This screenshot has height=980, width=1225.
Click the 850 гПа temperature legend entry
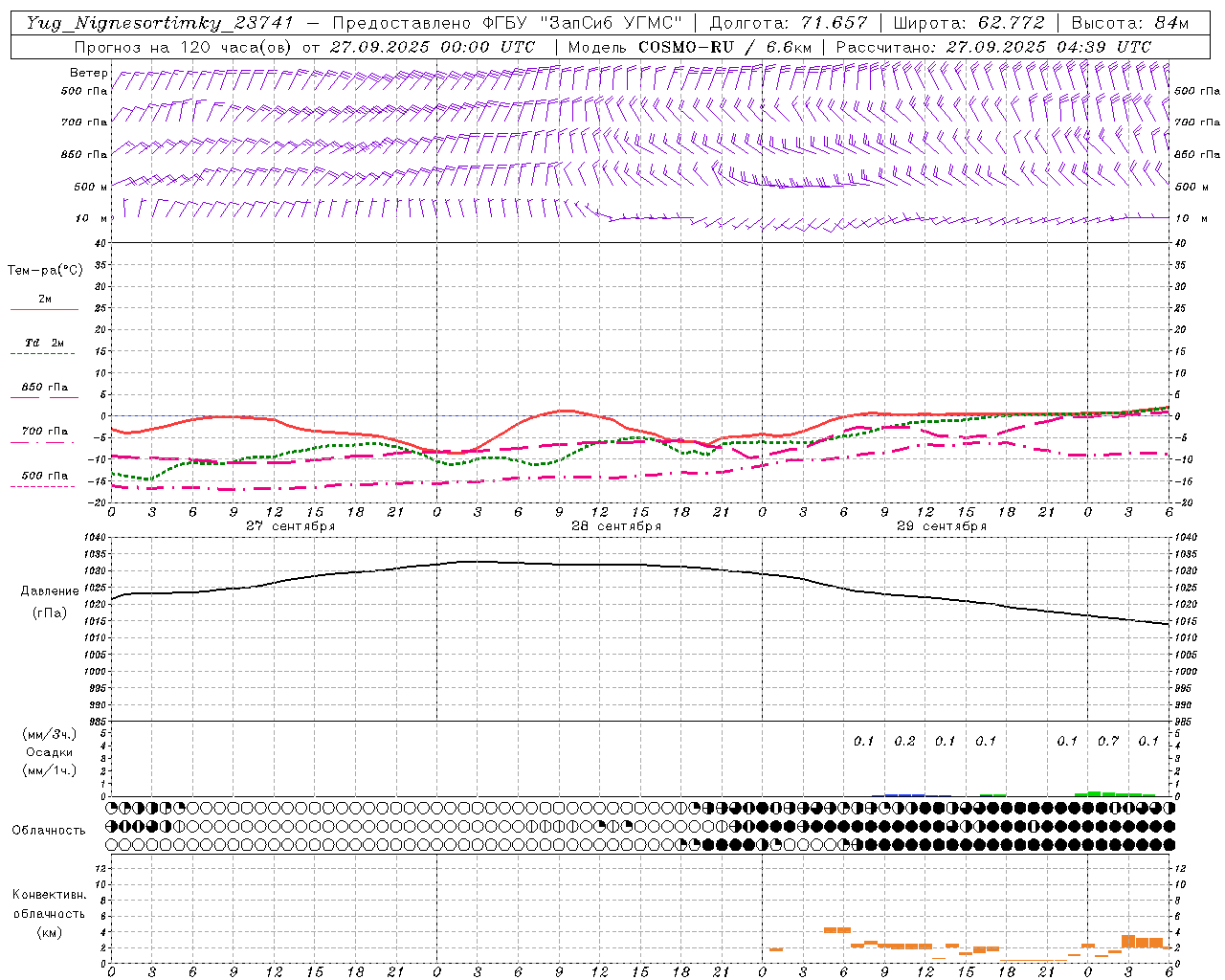44,388
